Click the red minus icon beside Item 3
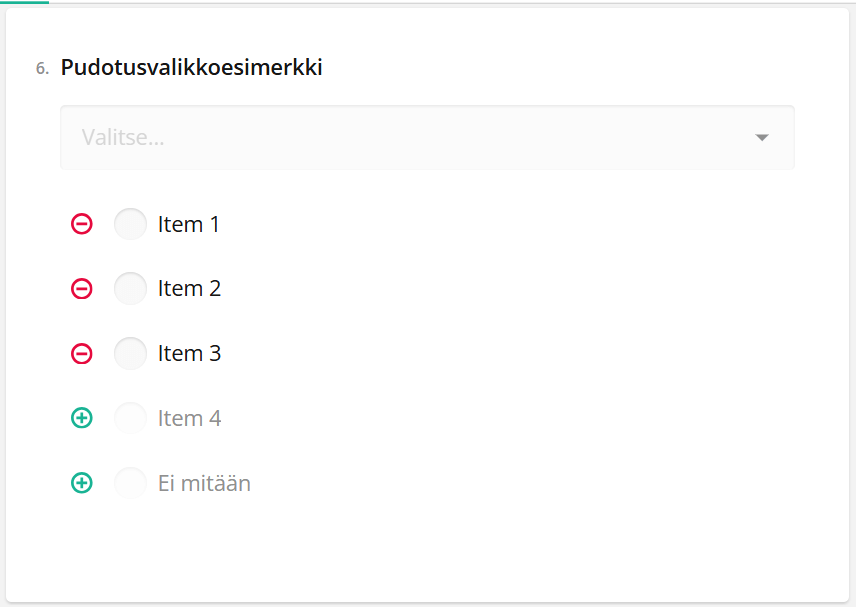Image resolution: width=856 pixels, height=607 pixels. (81, 353)
